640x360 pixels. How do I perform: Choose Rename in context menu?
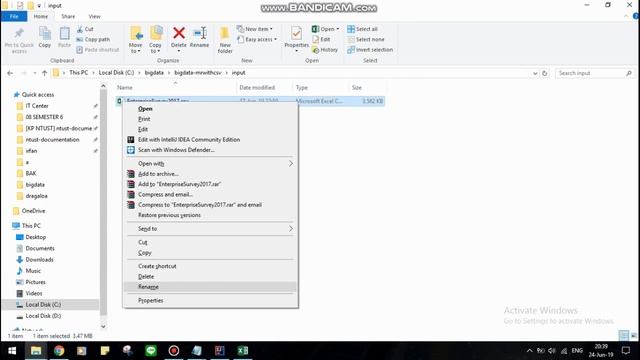210,287
